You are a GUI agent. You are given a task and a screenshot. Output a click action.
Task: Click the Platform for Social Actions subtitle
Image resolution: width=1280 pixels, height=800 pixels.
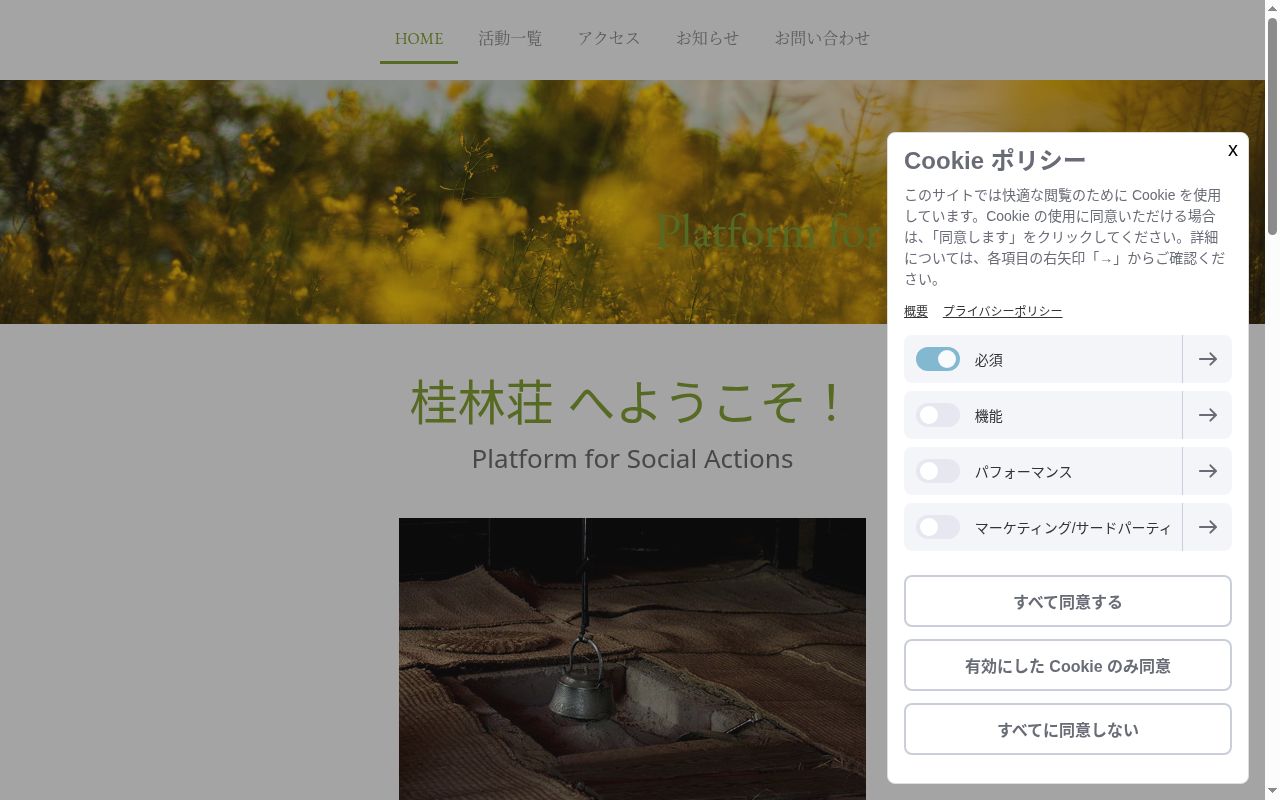pos(632,459)
